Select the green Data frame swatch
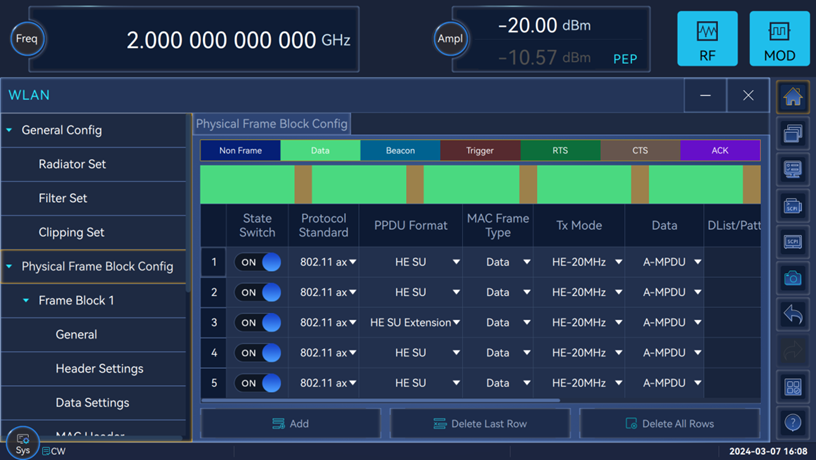This screenshot has height=460, width=816. (x=320, y=150)
